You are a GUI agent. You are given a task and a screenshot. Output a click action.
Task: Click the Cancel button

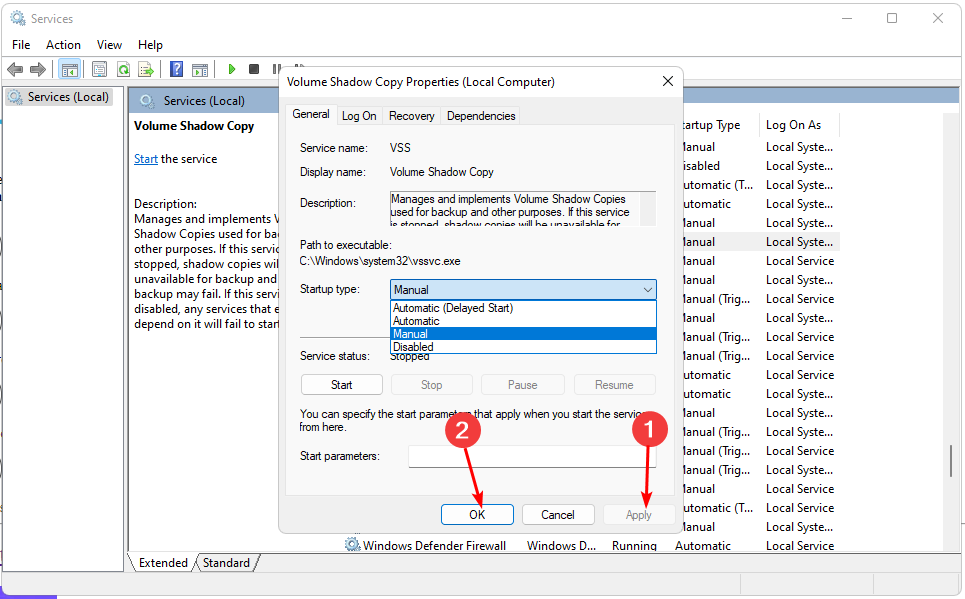click(558, 515)
